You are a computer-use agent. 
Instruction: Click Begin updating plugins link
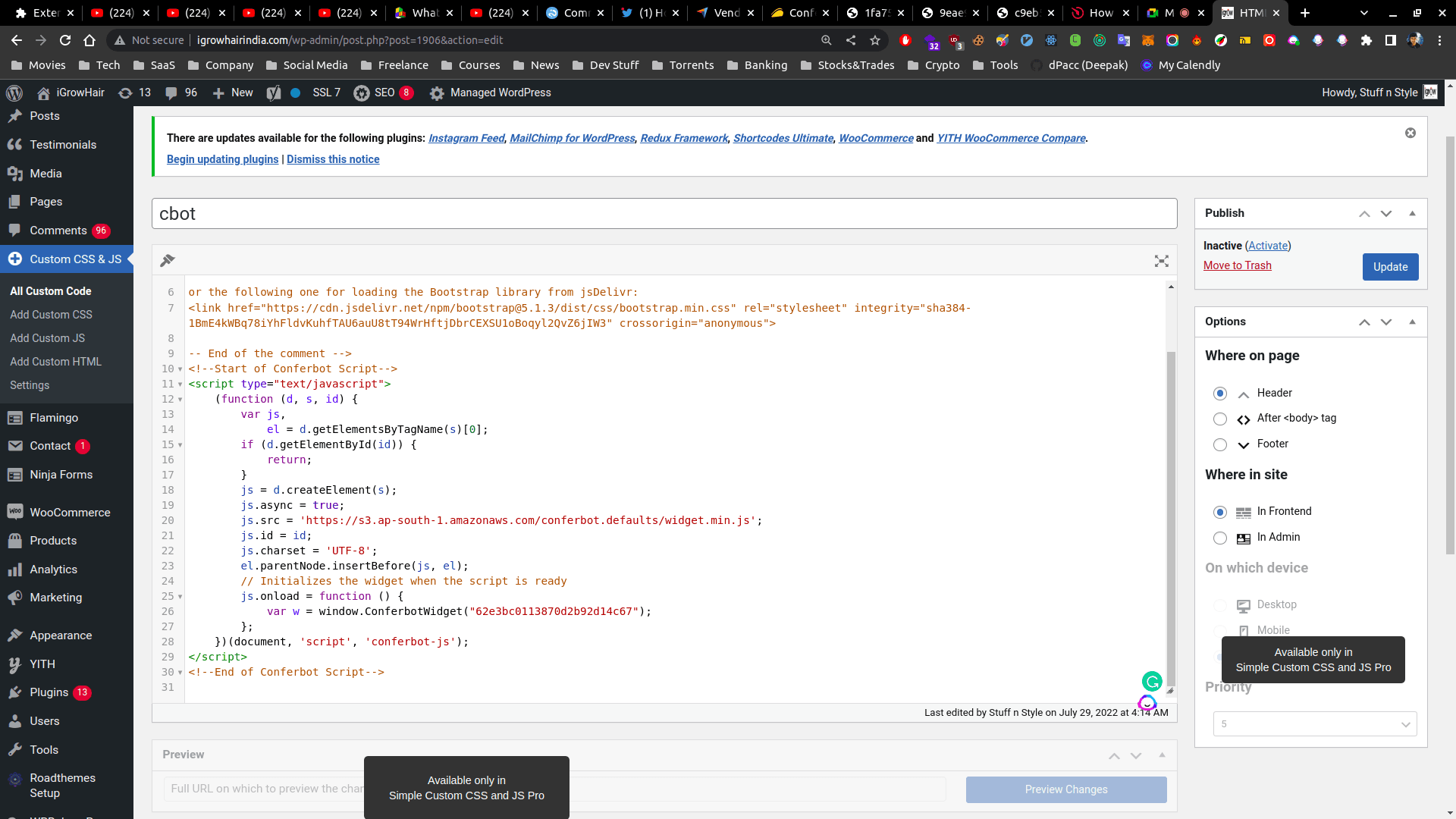(x=222, y=159)
